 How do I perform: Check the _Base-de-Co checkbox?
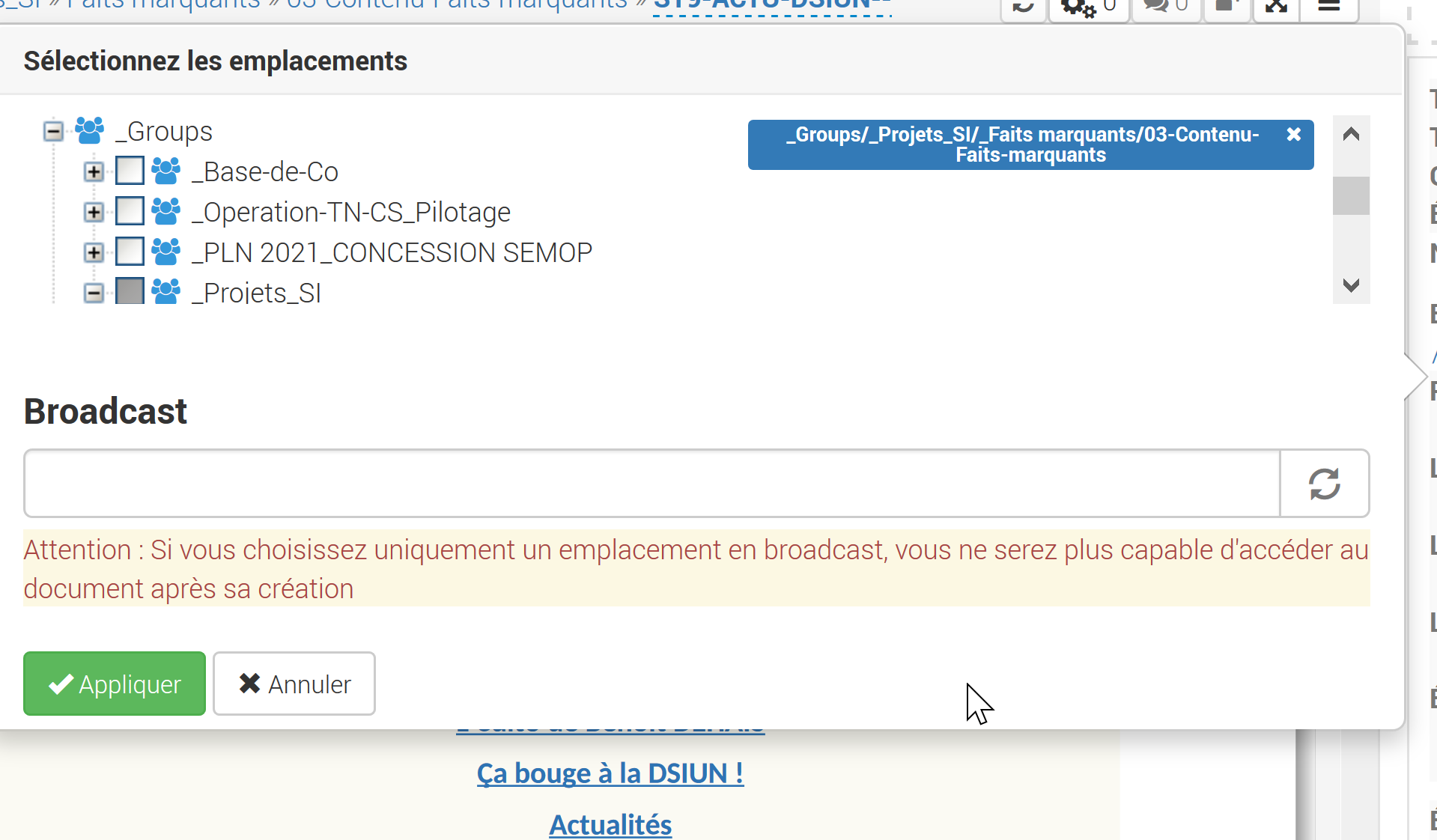coord(130,171)
